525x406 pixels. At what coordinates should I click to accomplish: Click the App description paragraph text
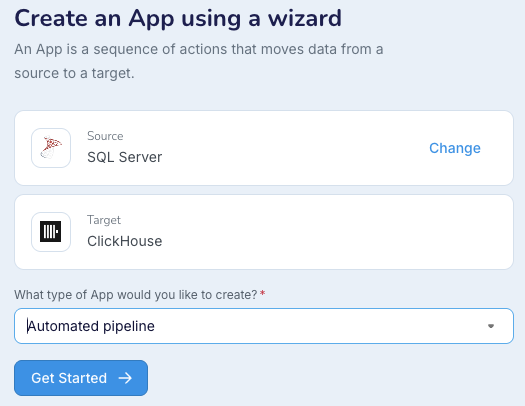pyautogui.click(x=199, y=61)
